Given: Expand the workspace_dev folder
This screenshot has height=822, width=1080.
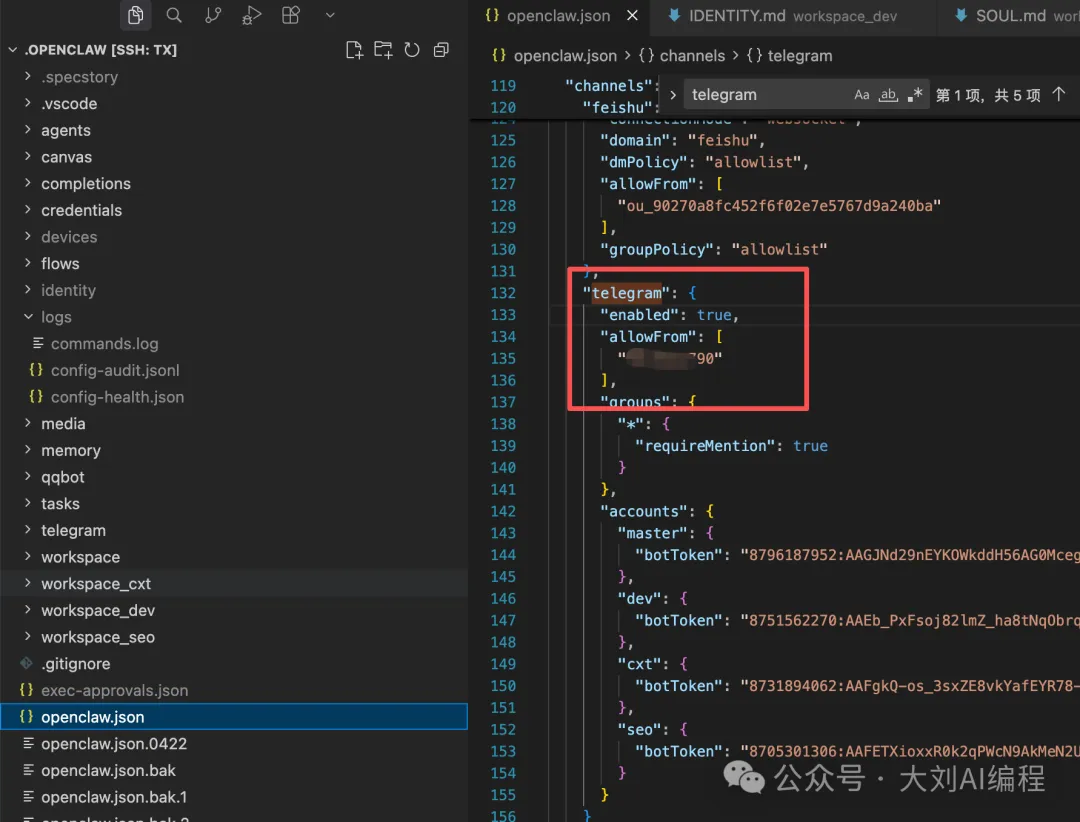Looking at the screenshot, I should tap(97, 610).
